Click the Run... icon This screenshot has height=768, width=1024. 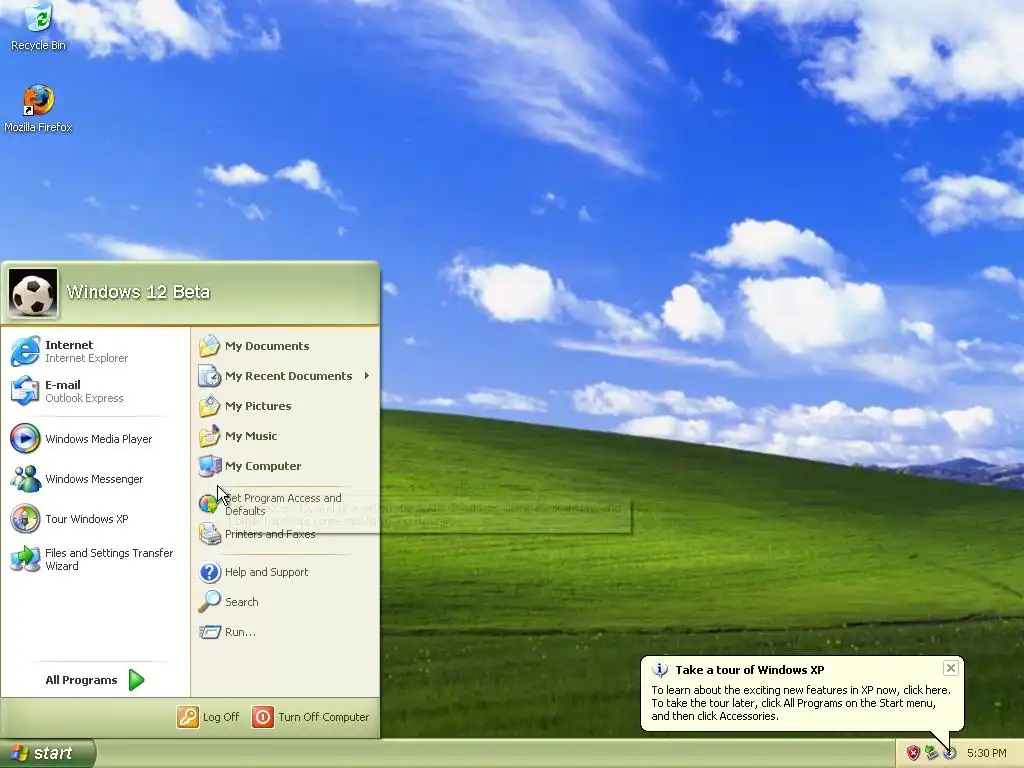210,632
